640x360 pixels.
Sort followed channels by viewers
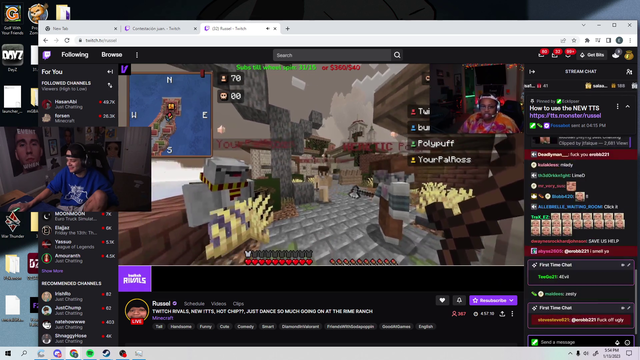(110, 85)
